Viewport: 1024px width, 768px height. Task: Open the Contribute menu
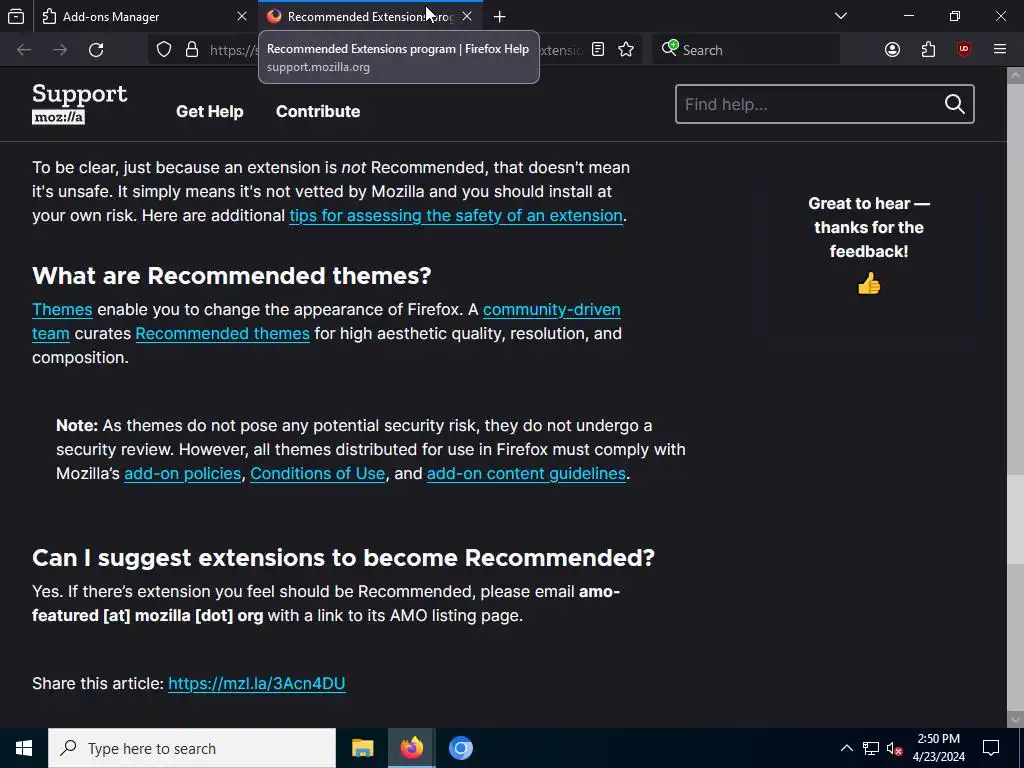[318, 112]
